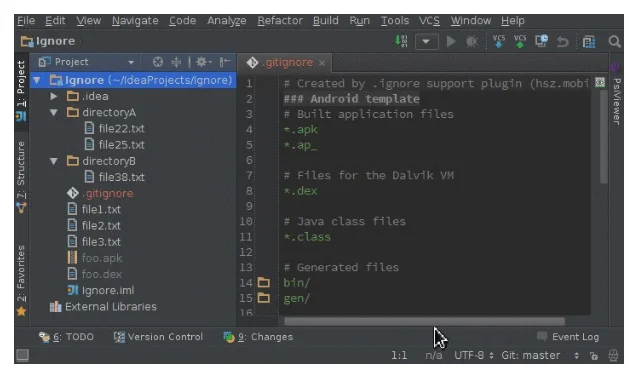
Task: Change the UTF-8 file encoding
Action: coord(473,356)
